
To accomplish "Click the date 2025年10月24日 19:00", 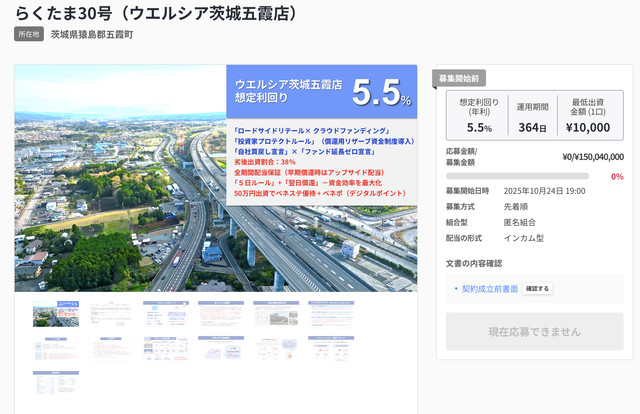I will pyautogui.click(x=544, y=191).
